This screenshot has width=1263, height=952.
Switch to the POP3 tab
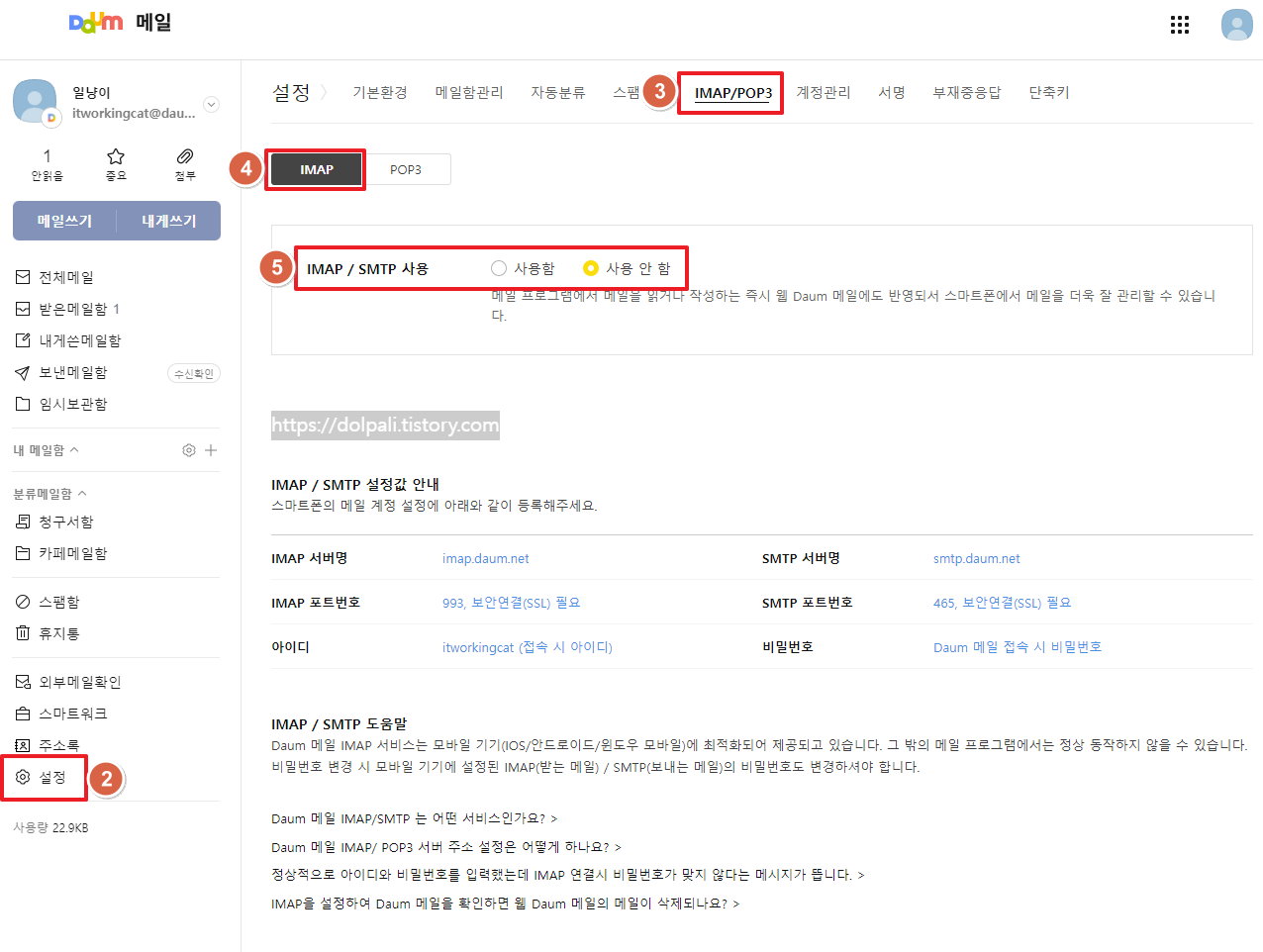[407, 168]
